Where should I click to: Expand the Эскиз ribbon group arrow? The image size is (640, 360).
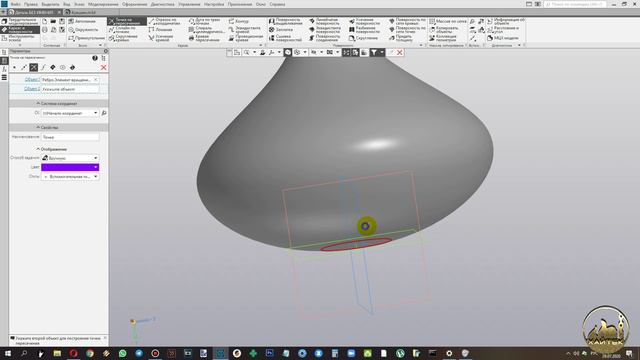(x=100, y=45)
